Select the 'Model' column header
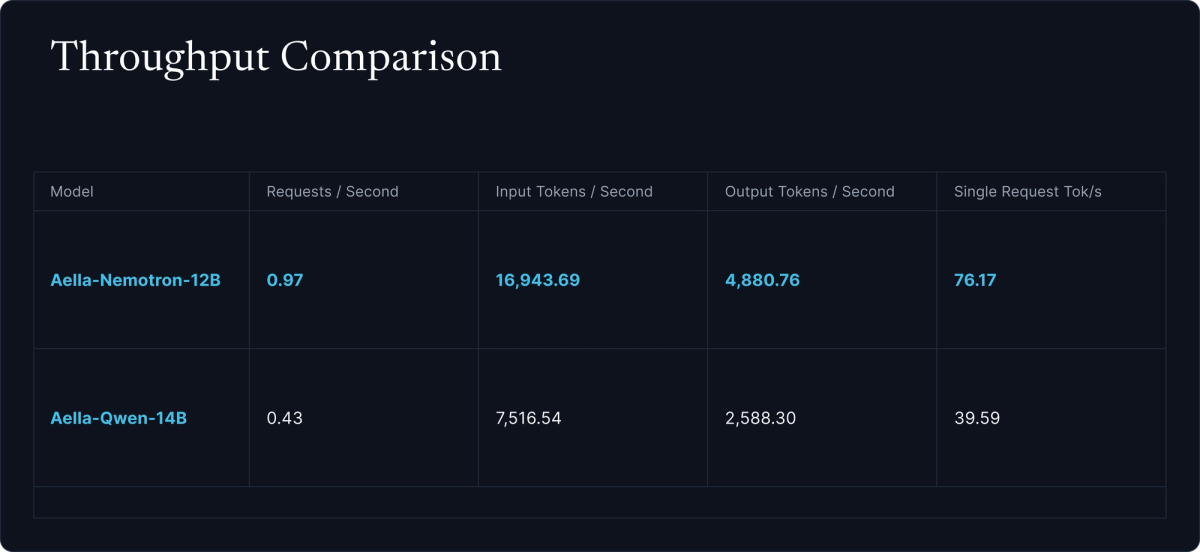The height and width of the screenshot is (552, 1200). pyautogui.click(x=72, y=191)
